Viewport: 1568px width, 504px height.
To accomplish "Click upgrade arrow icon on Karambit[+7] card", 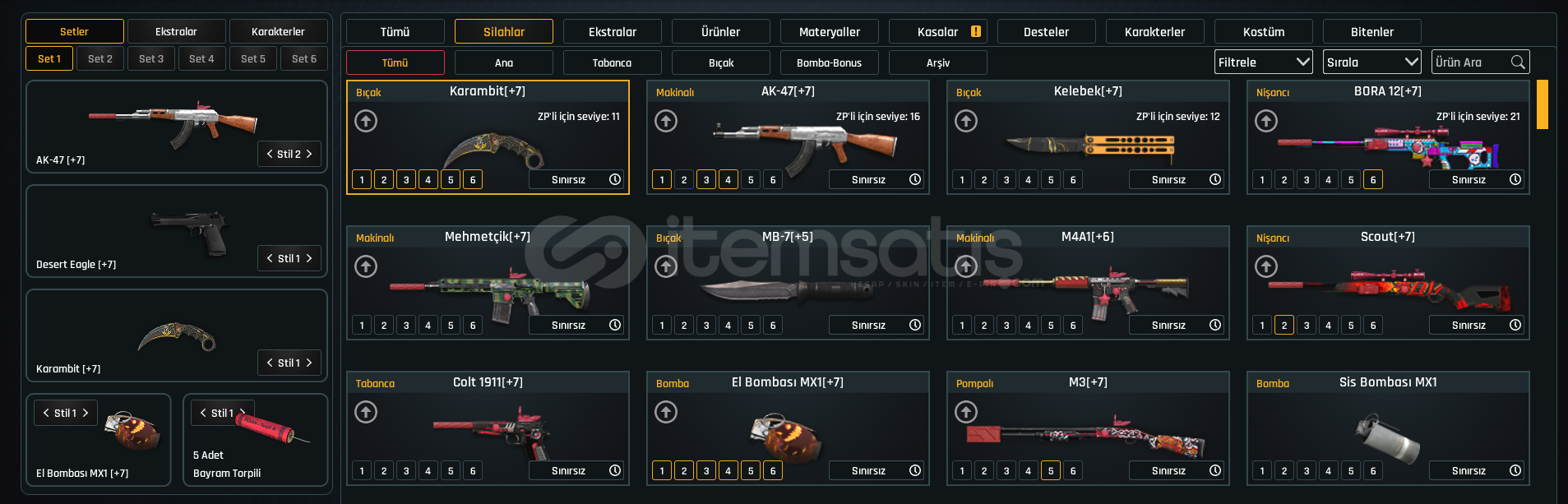I will point(366,121).
